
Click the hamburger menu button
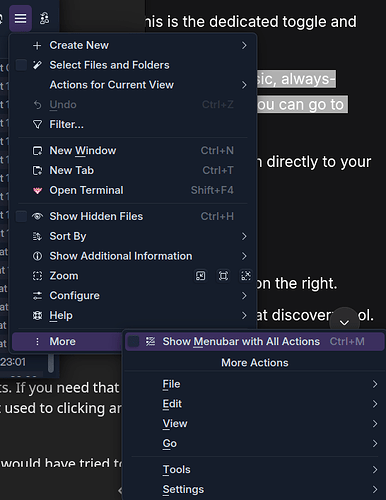[x=20, y=18]
